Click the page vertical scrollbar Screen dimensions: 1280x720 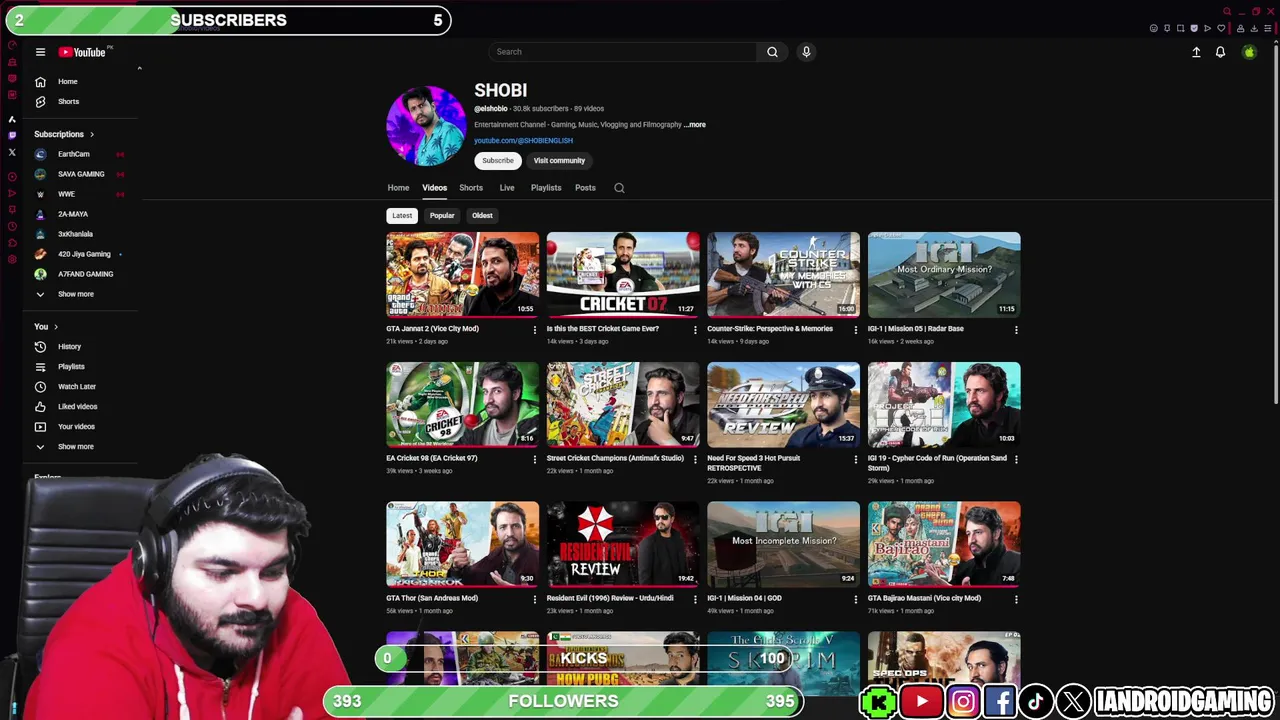[x=1274, y=225]
